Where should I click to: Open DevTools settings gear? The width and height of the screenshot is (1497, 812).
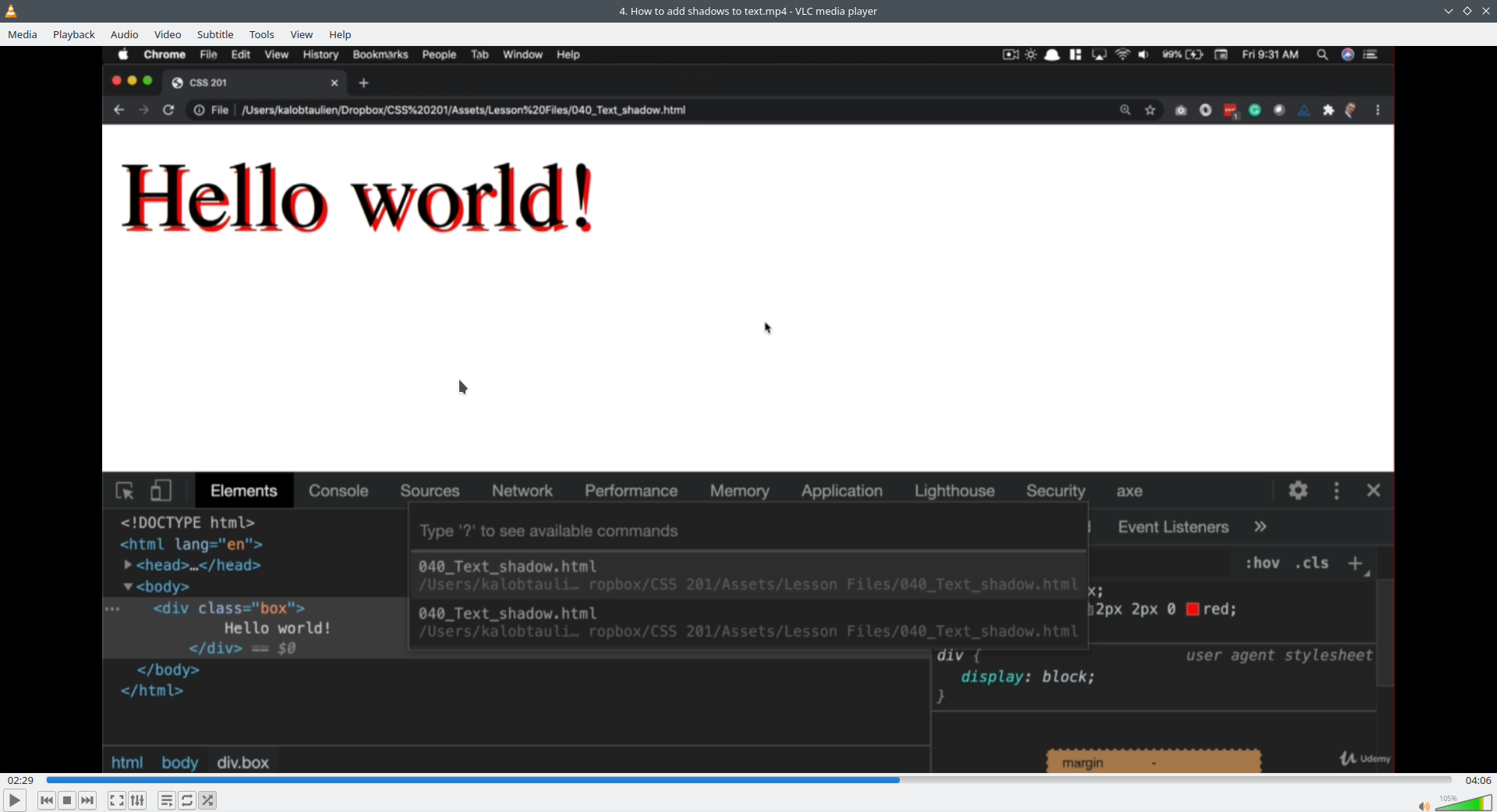click(x=1298, y=490)
